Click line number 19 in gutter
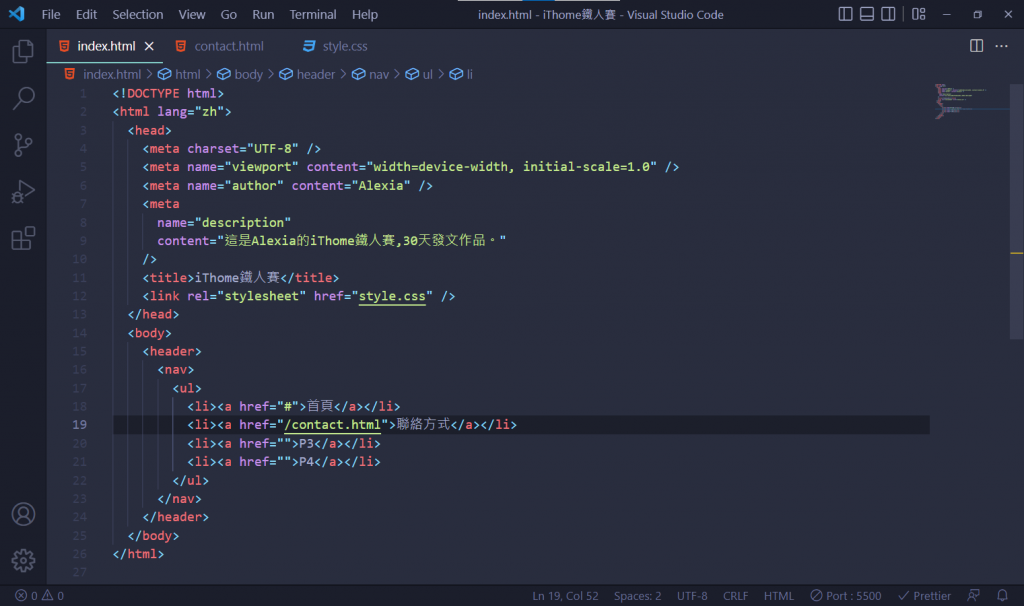The image size is (1024, 606). tap(80, 424)
